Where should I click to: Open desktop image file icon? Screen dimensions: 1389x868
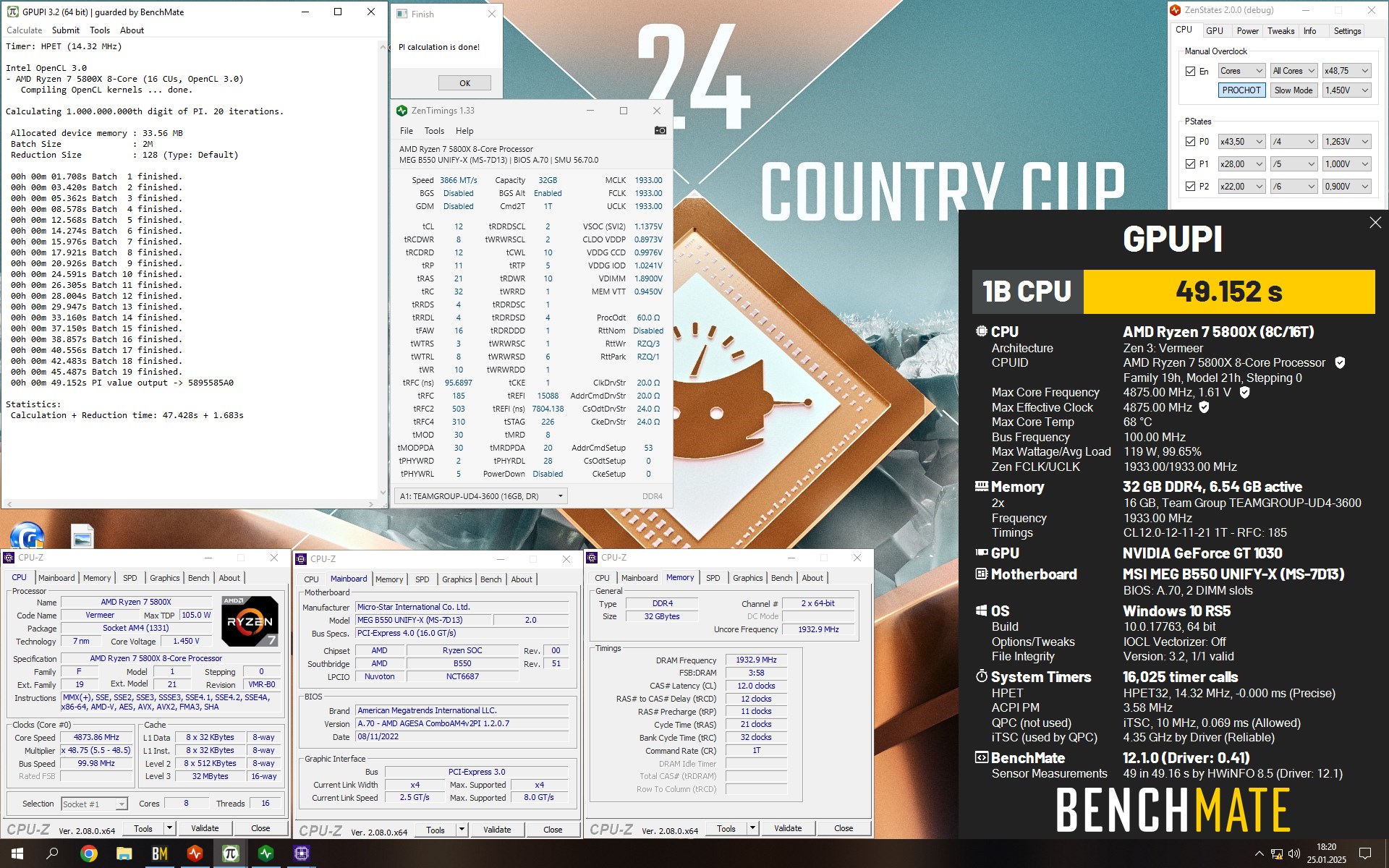click(x=82, y=536)
